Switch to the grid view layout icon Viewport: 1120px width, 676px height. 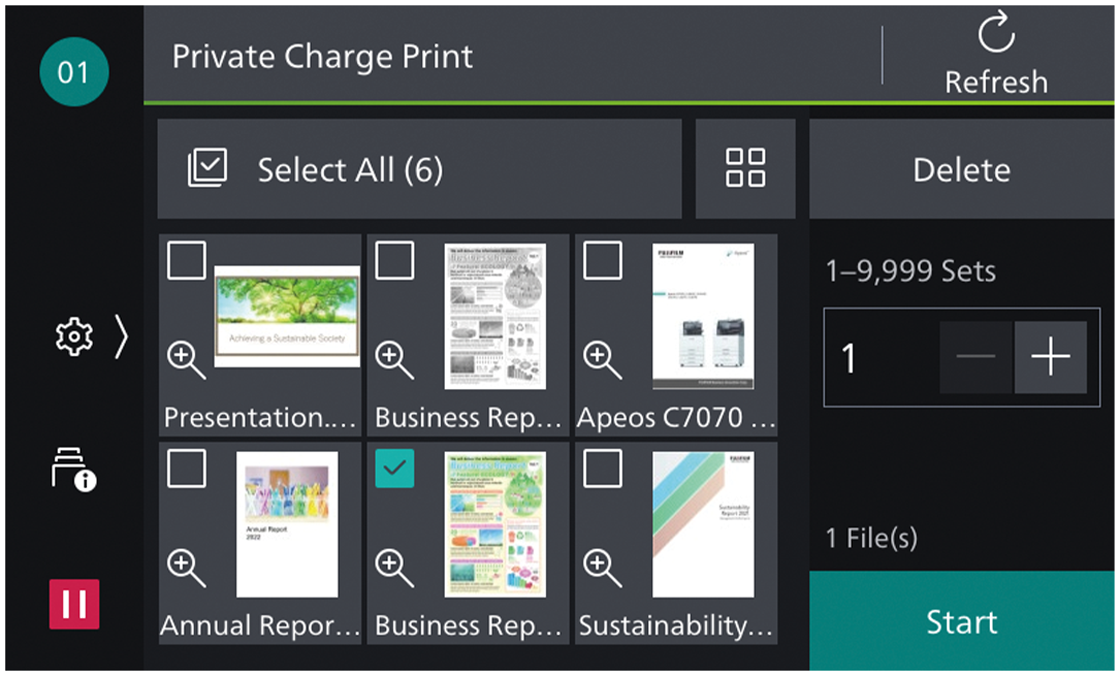(745, 169)
